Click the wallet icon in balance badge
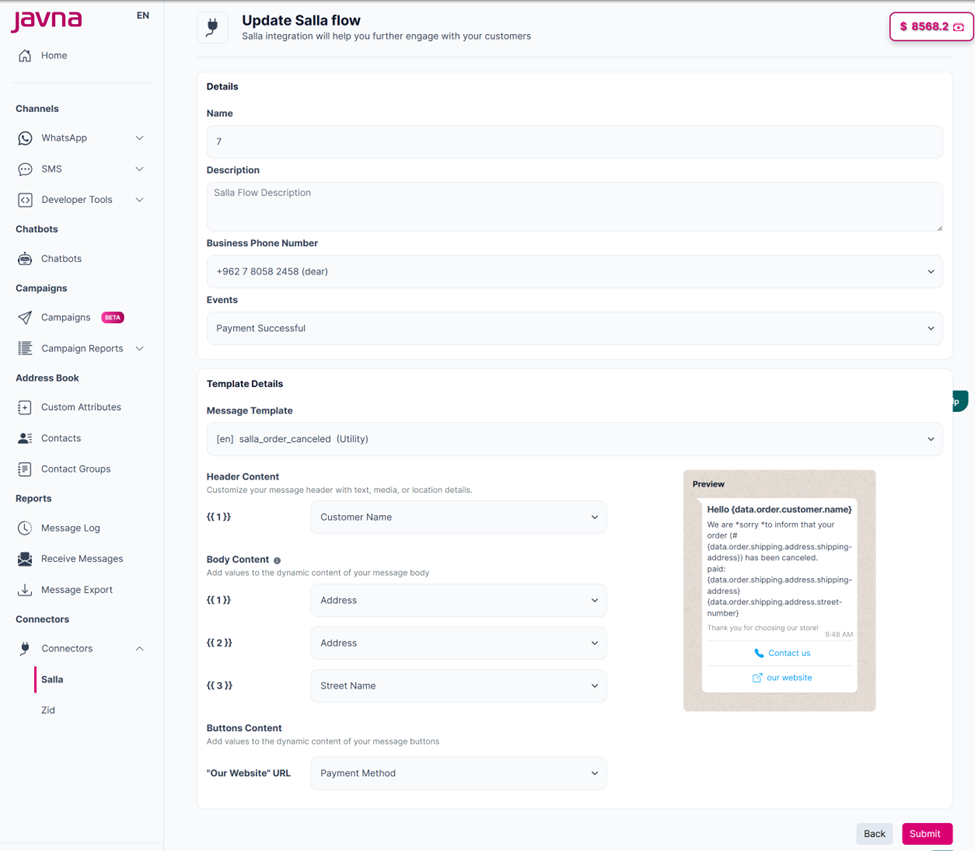This screenshot has height=851, width=975. (x=958, y=27)
